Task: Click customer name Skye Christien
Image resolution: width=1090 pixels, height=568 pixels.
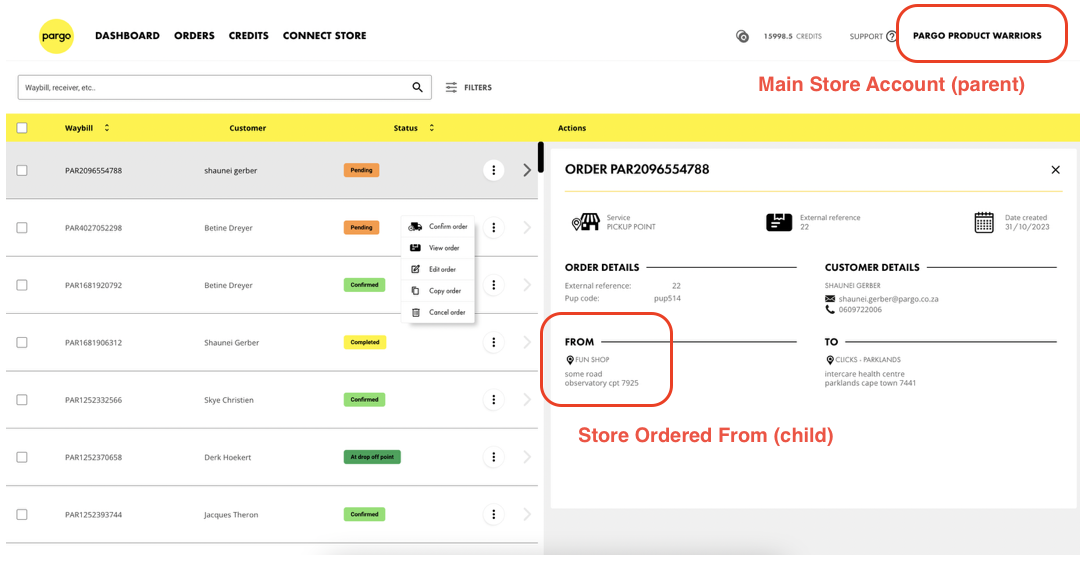Action: point(229,400)
